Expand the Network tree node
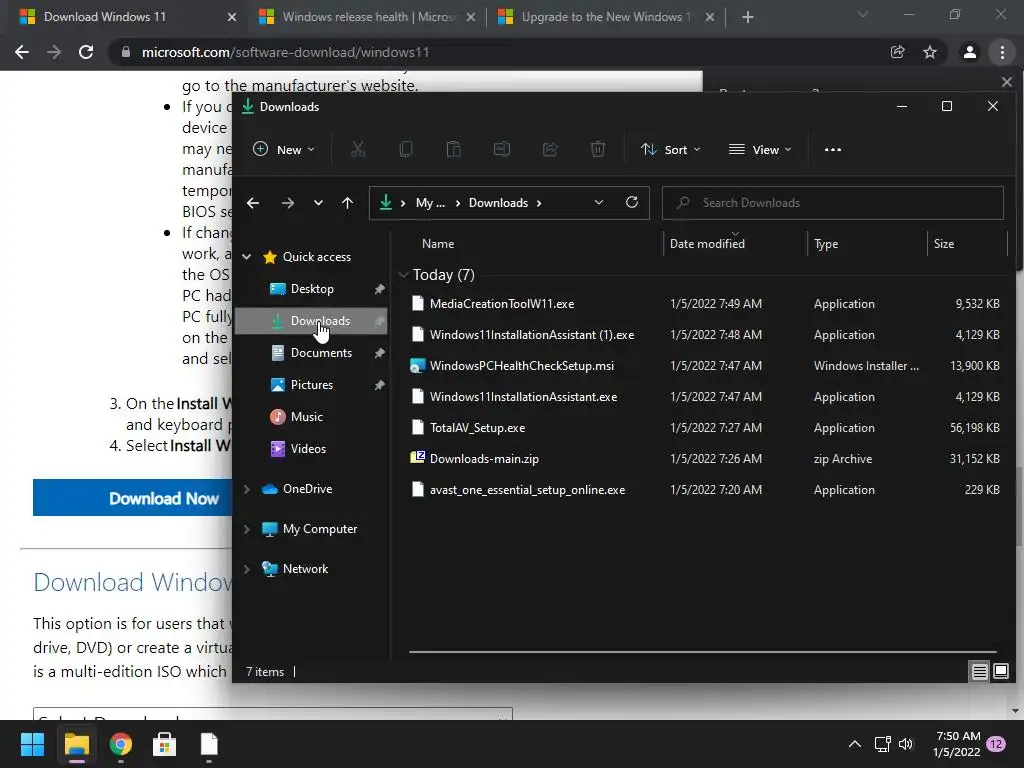1024x768 pixels. point(247,569)
